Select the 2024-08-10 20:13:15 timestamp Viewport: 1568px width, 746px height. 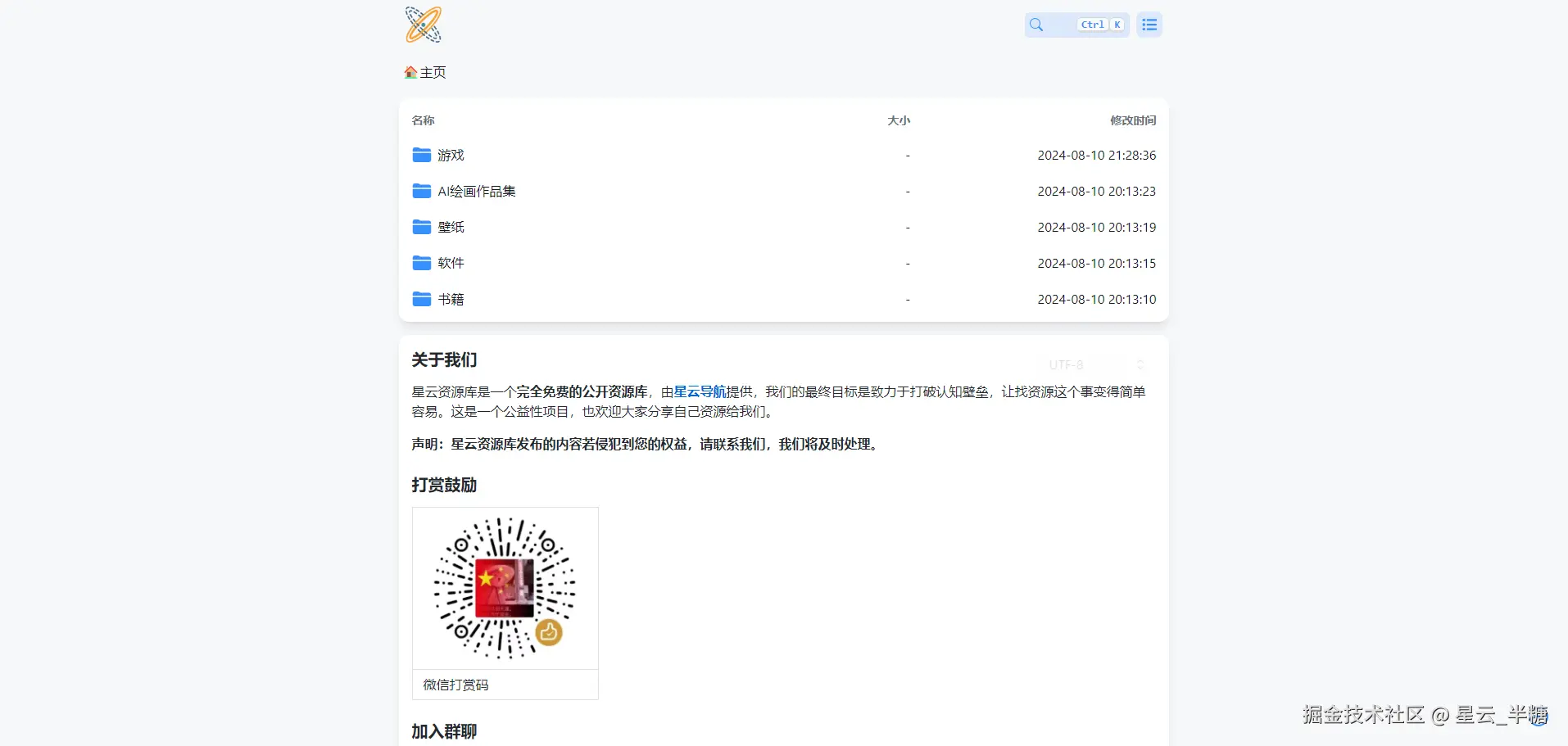[x=1097, y=263]
